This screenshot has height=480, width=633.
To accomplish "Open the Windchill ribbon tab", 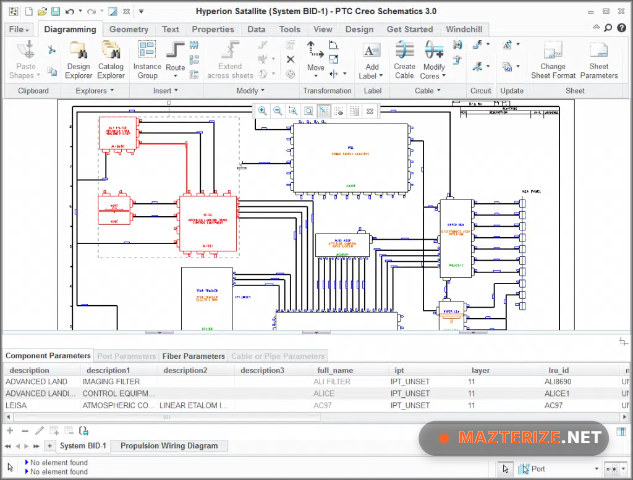I will [463, 29].
